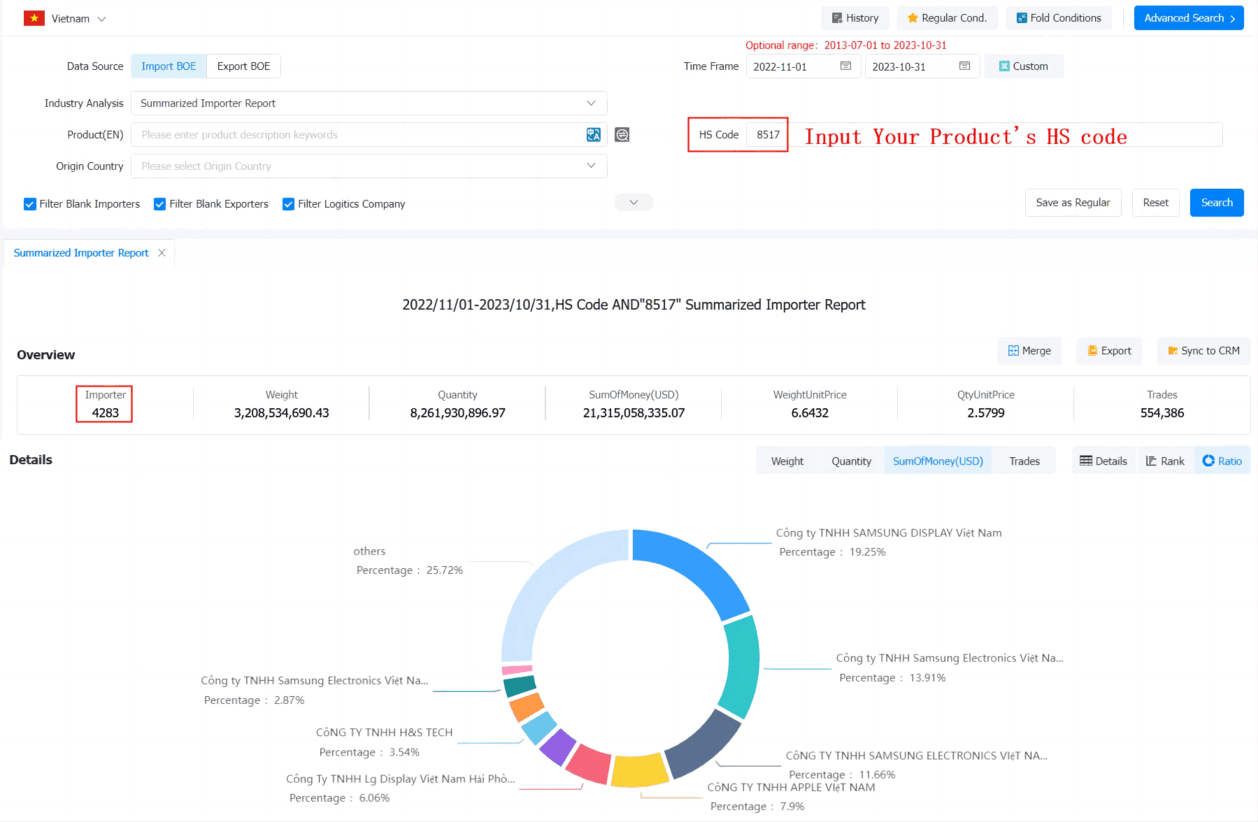Screen dimensions: 1258x822
Task: Switch to Ratio view
Action: point(1222,461)
